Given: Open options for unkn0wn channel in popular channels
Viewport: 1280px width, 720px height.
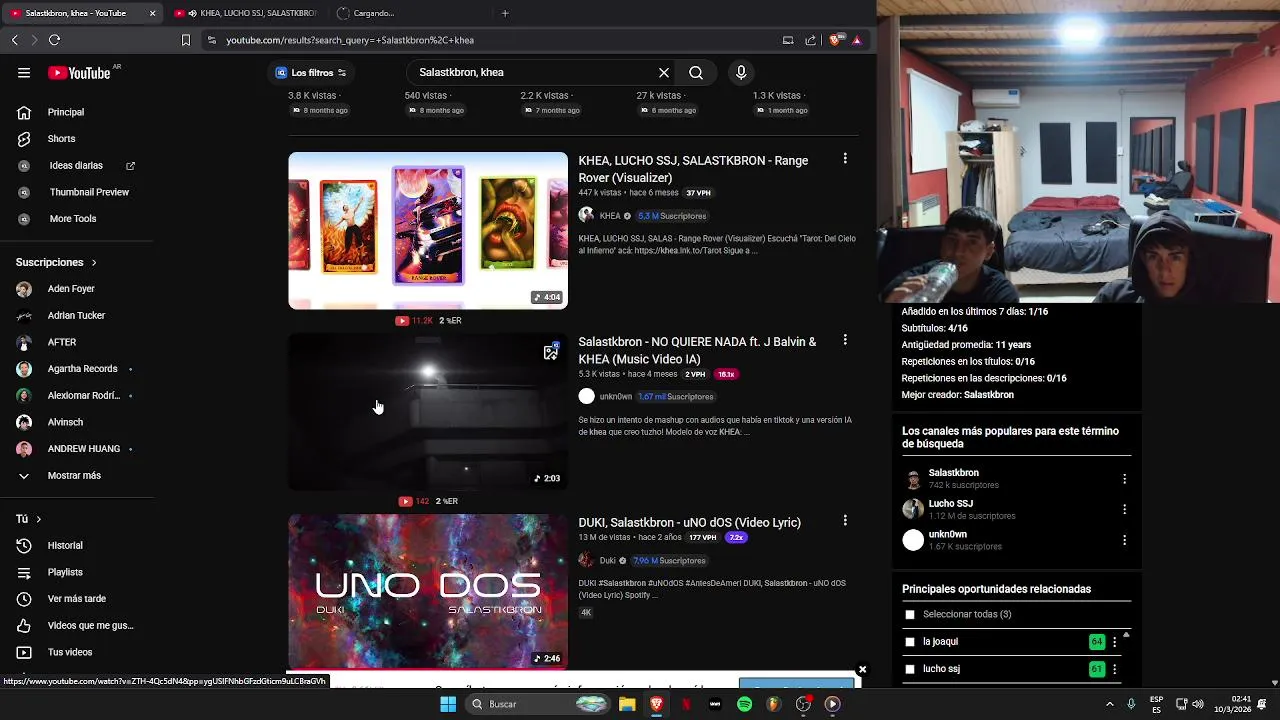Looking at the screenshot, I should (1124, 540).
